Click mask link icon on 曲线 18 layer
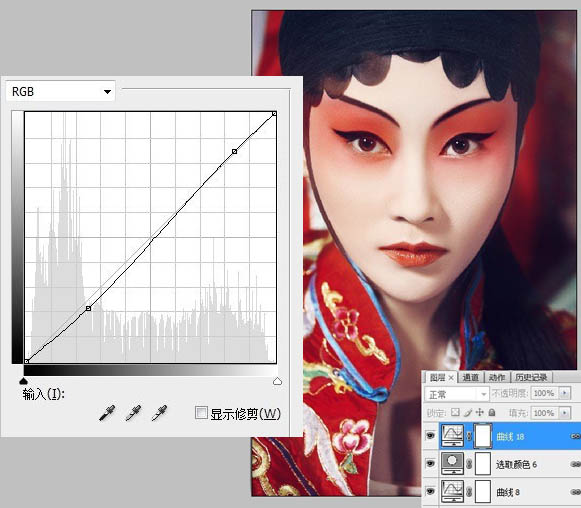 [469, 436]
